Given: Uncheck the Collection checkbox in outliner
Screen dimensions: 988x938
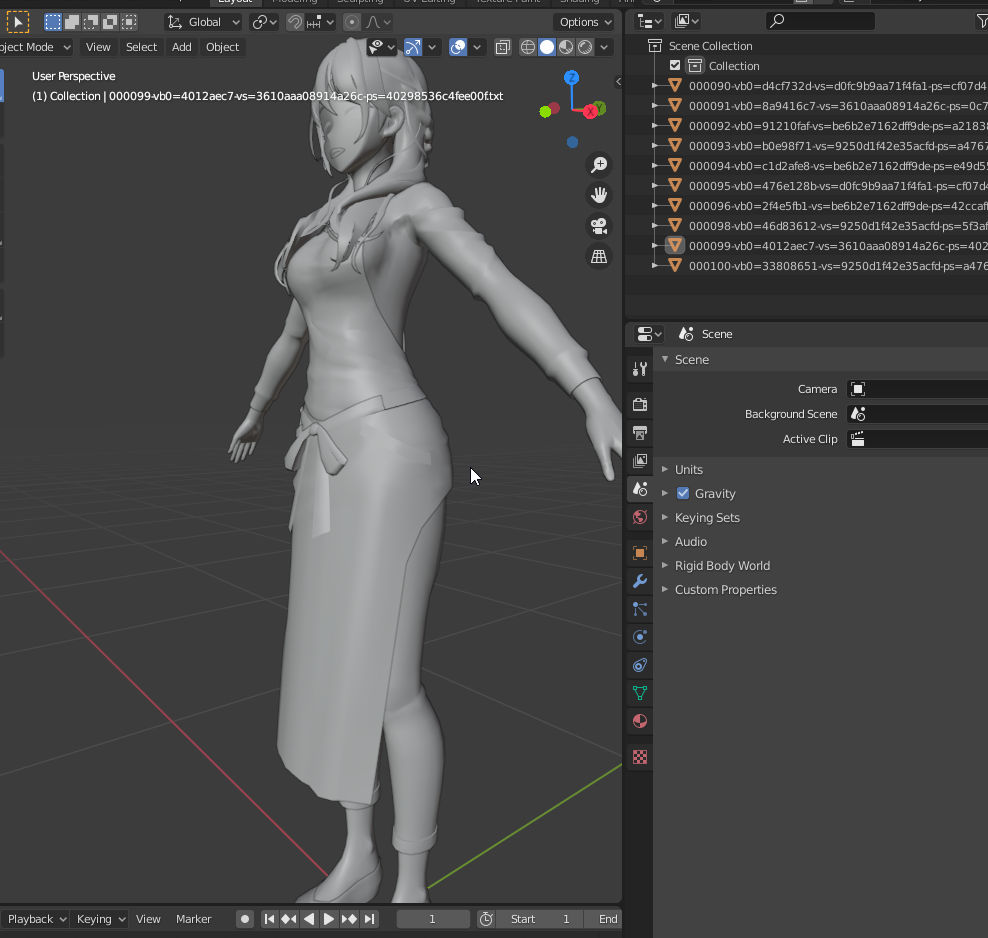Looking at the screenshot, I should pos(675,66).
